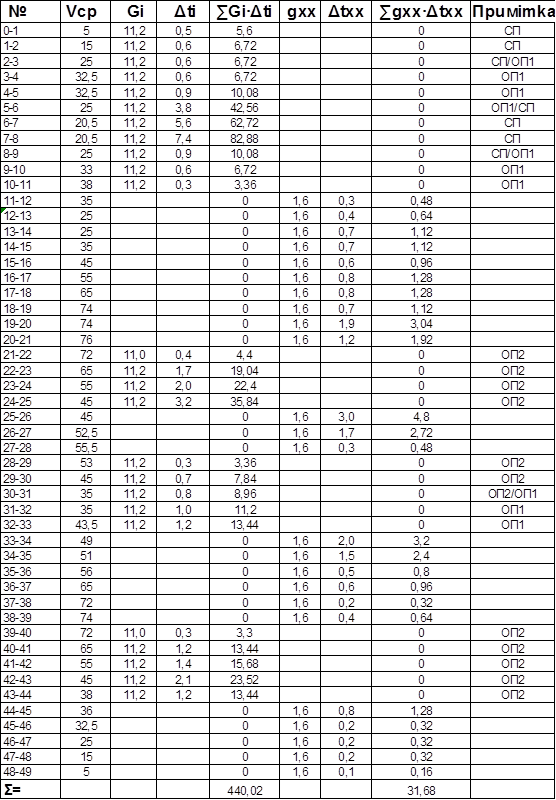Select the Vcp column header cell
The image size is (556, 800).
(86, 13)
